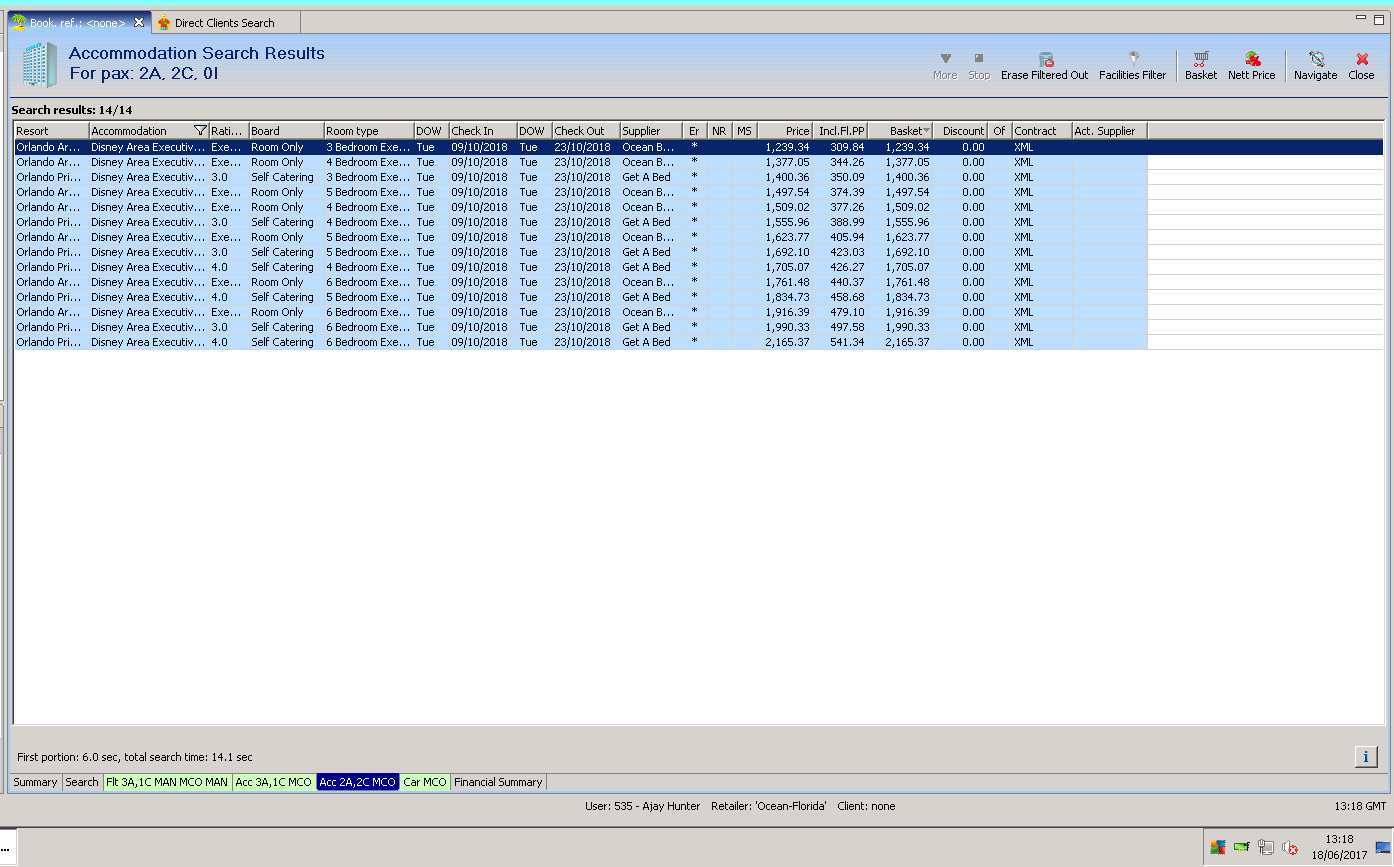Viewport: 1394px width, 867px height.
Task: Click the info 'i' button
Action: pos(1365,757)
